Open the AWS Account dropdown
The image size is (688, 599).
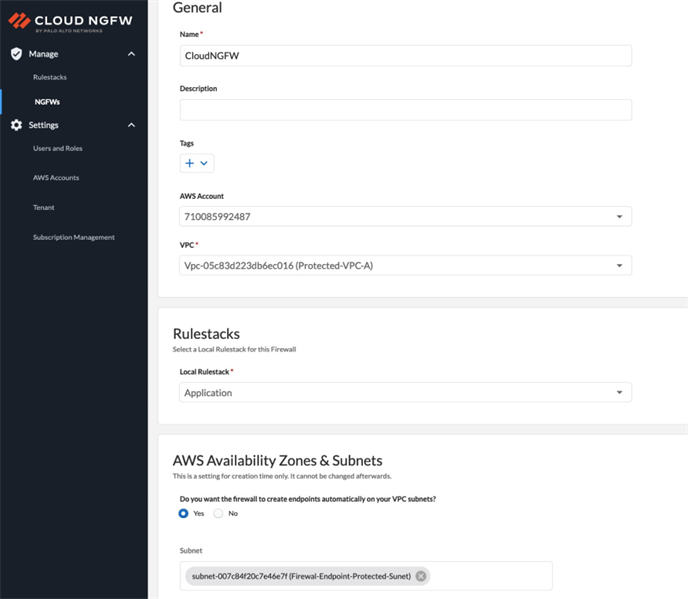pos(619,217)
